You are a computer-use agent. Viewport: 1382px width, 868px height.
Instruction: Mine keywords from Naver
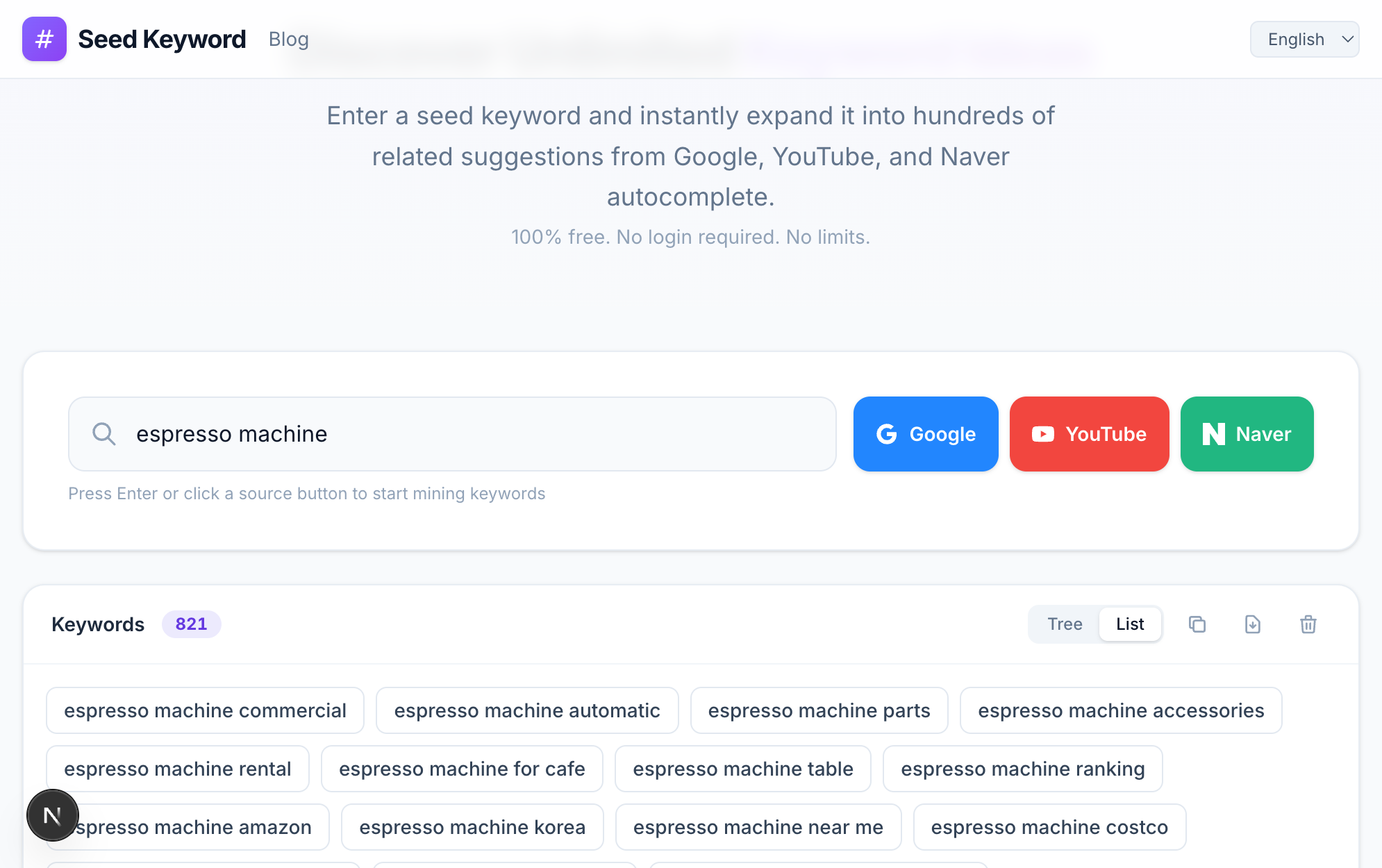pyautogui.click(x=1247, y=434)
